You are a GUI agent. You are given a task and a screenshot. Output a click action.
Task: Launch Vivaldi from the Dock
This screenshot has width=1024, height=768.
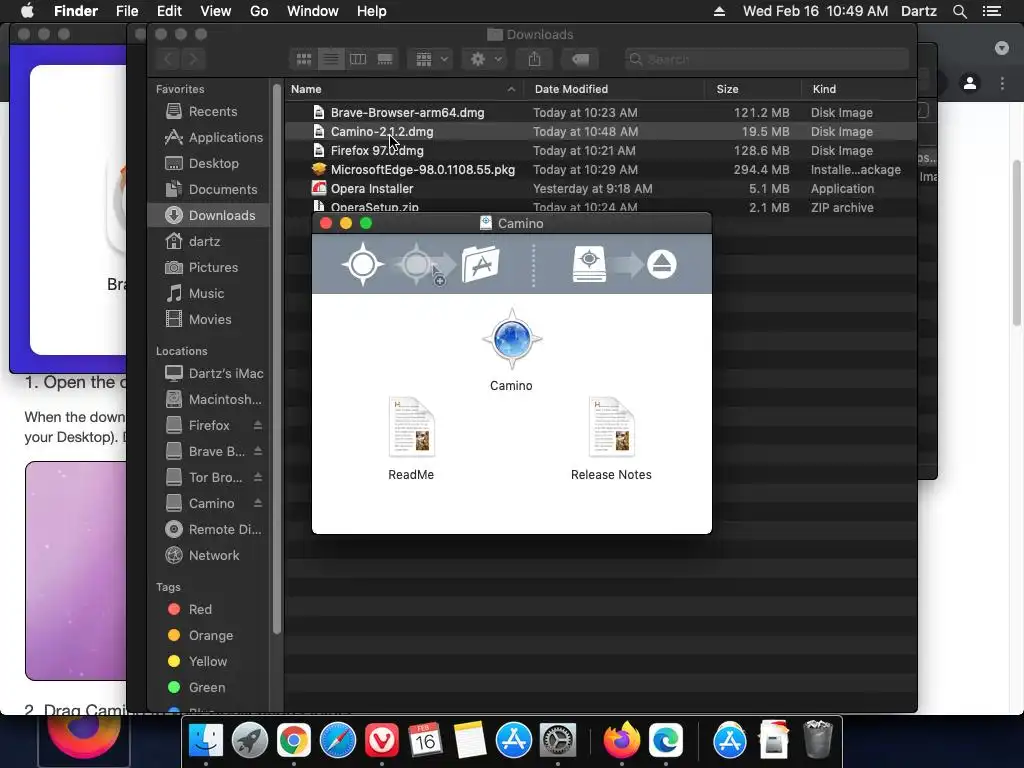coord(381,741)
